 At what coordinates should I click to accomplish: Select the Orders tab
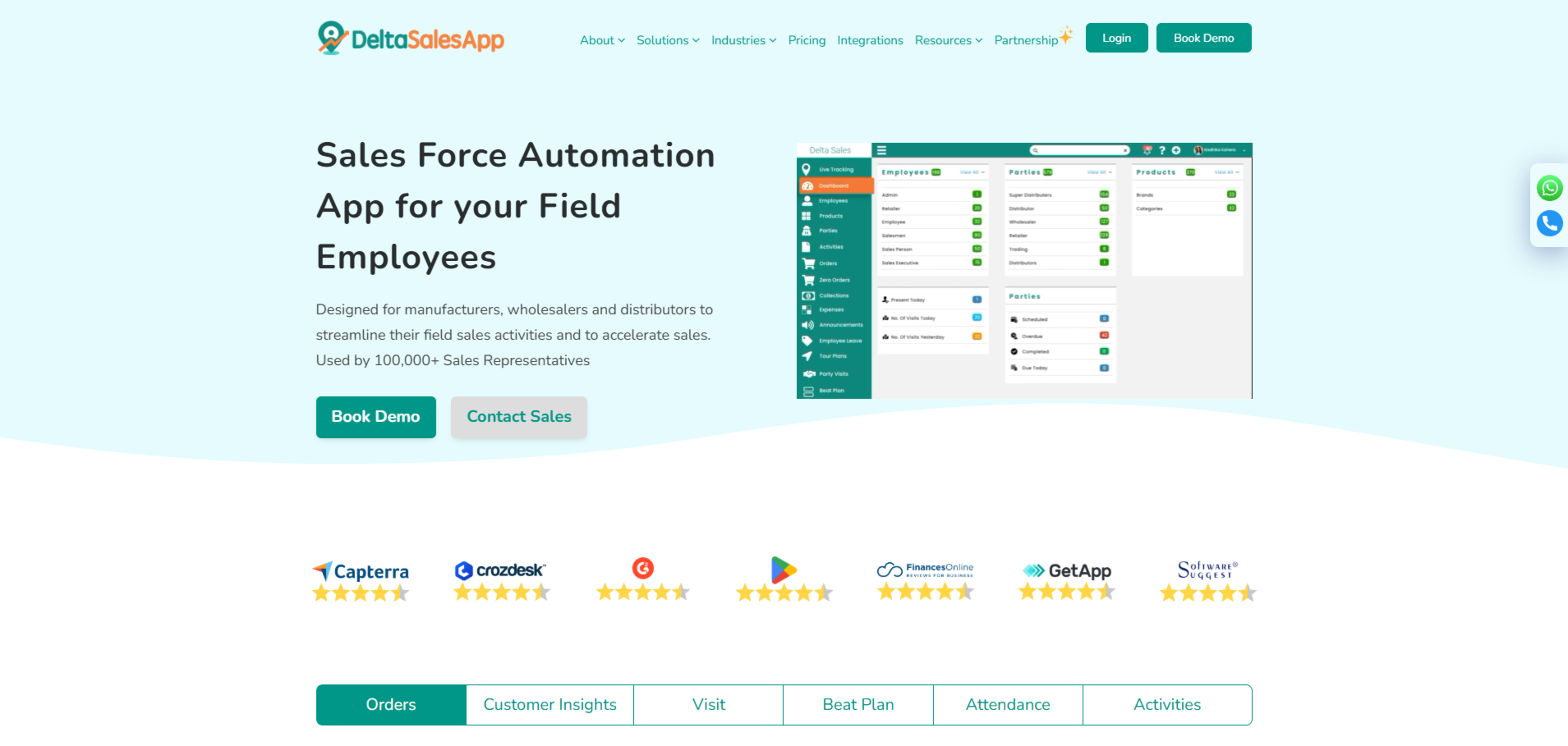point(391,705)
